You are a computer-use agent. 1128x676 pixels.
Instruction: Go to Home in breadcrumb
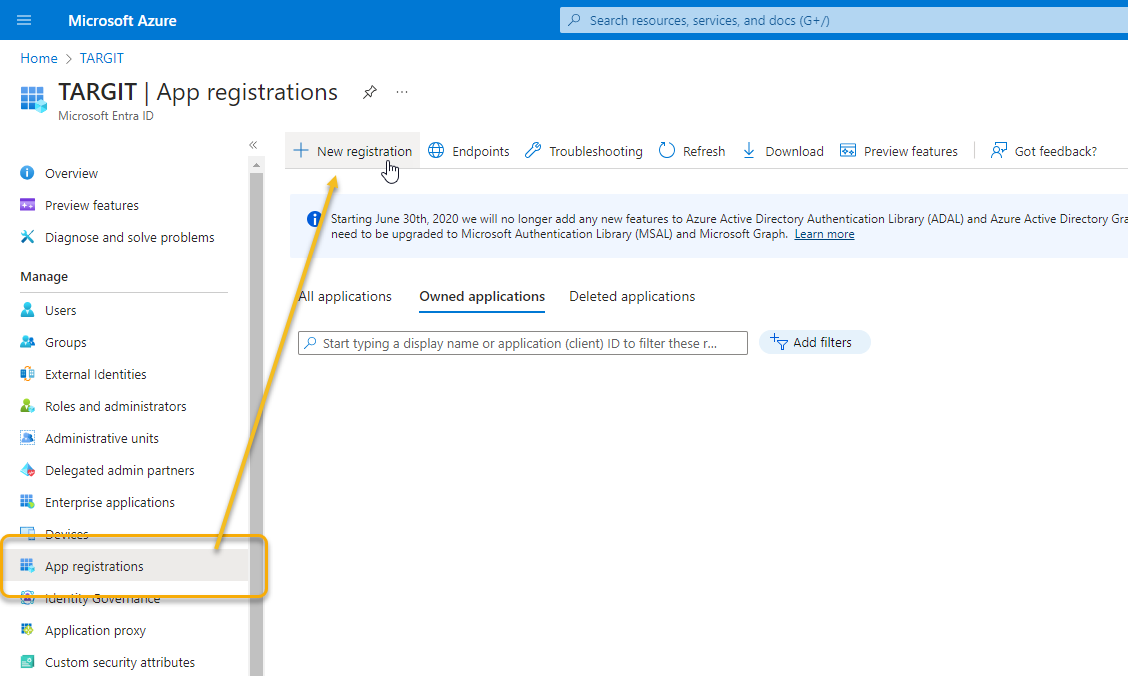(39, 58)
